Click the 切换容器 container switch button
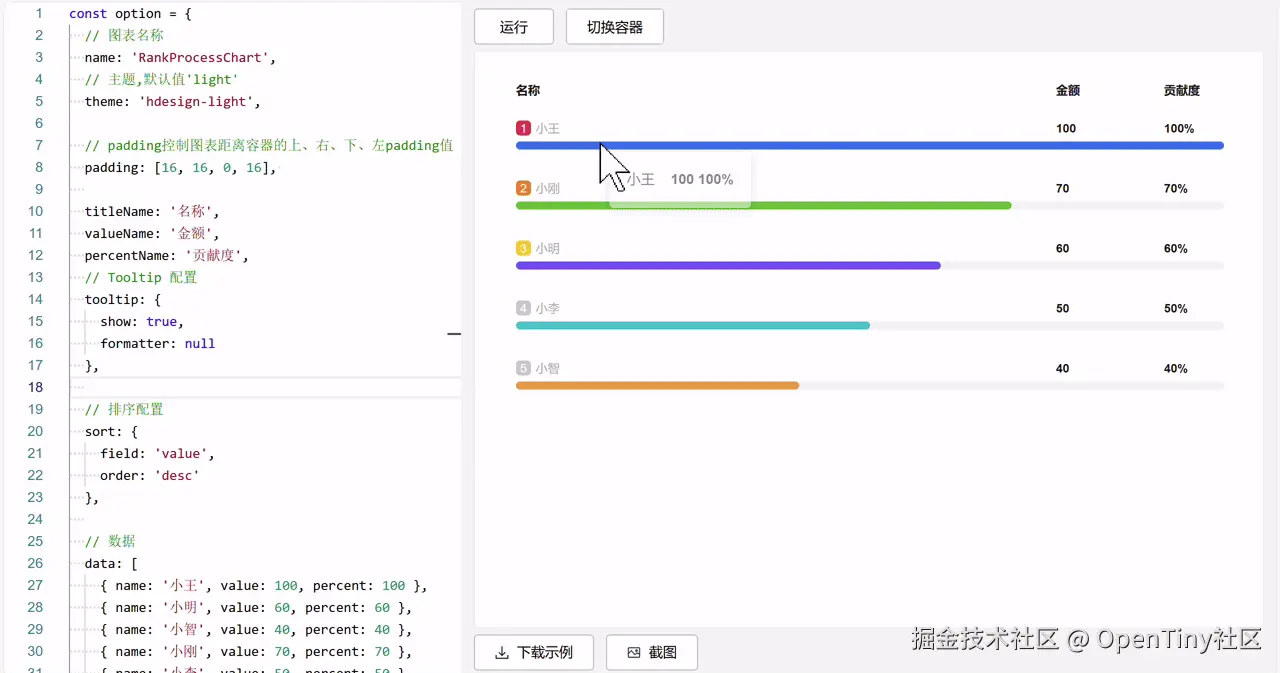Viewport: 1280px width, 673px height. tap(616, 27)
